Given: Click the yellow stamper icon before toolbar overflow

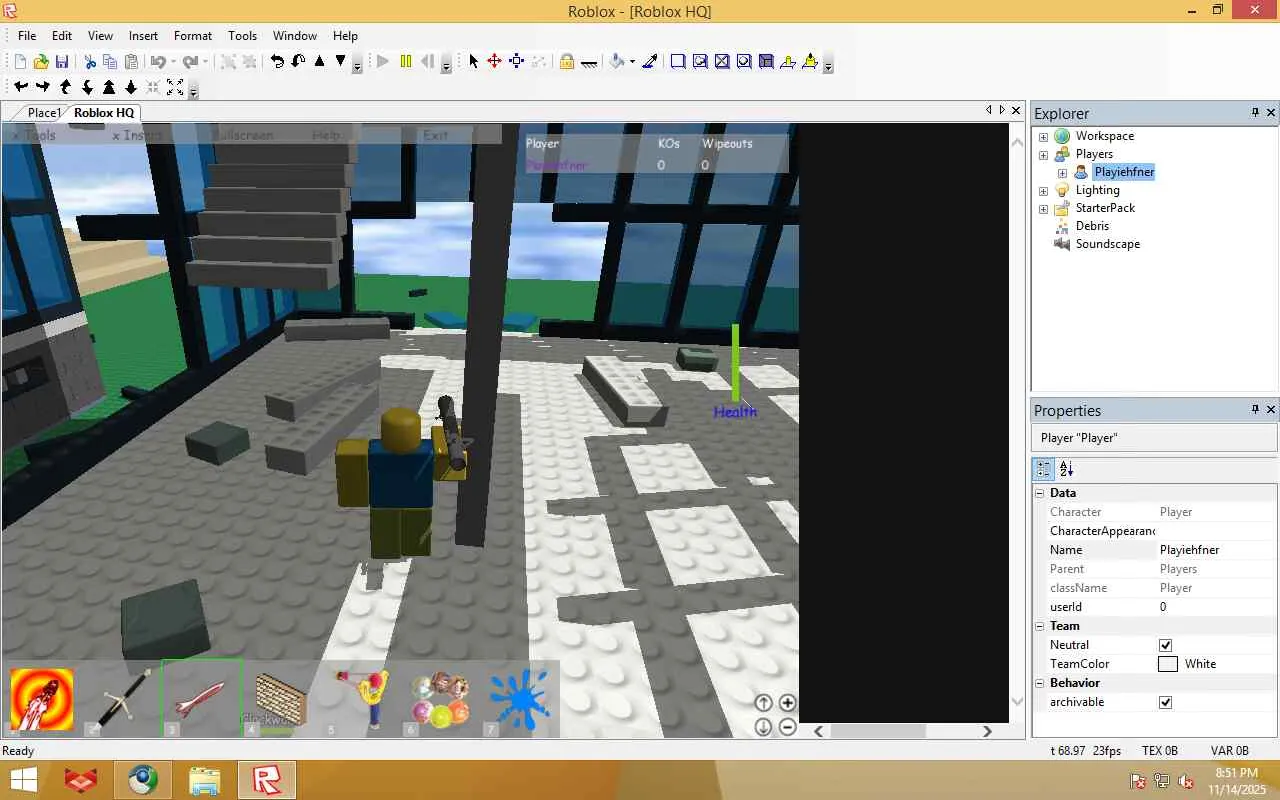Looking at the screenshot, I should pyautogui.click(x=809, y=62).
